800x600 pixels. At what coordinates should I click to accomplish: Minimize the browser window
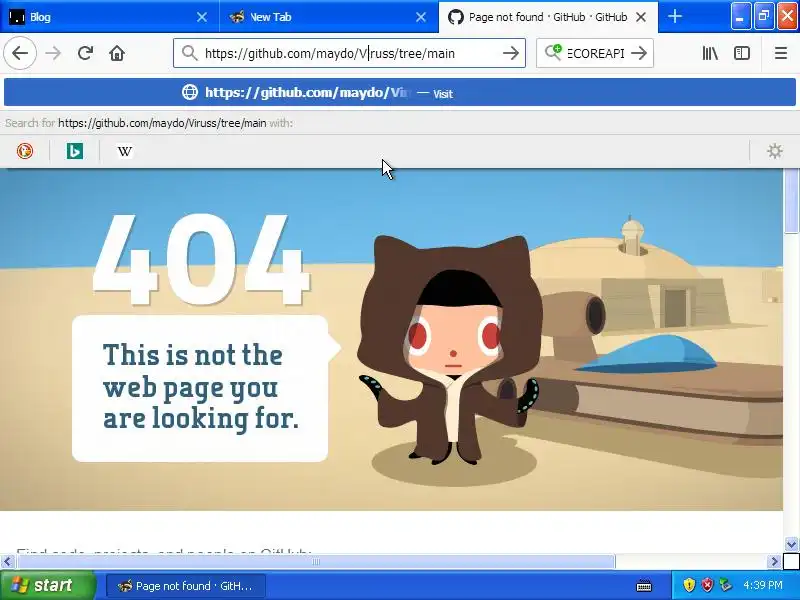tap(740, 16)
